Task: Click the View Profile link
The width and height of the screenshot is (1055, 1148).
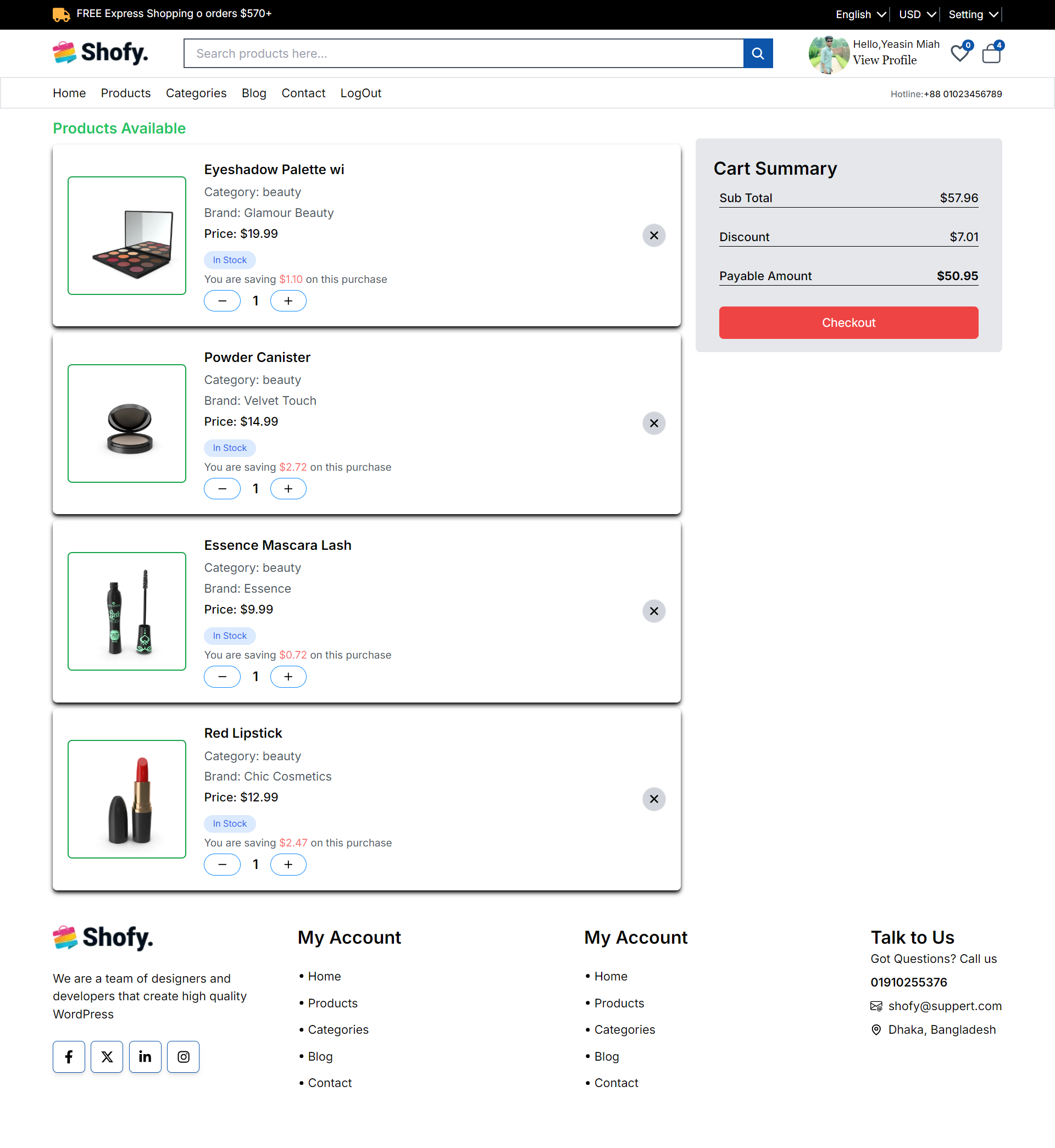Action: pos(884,60)
